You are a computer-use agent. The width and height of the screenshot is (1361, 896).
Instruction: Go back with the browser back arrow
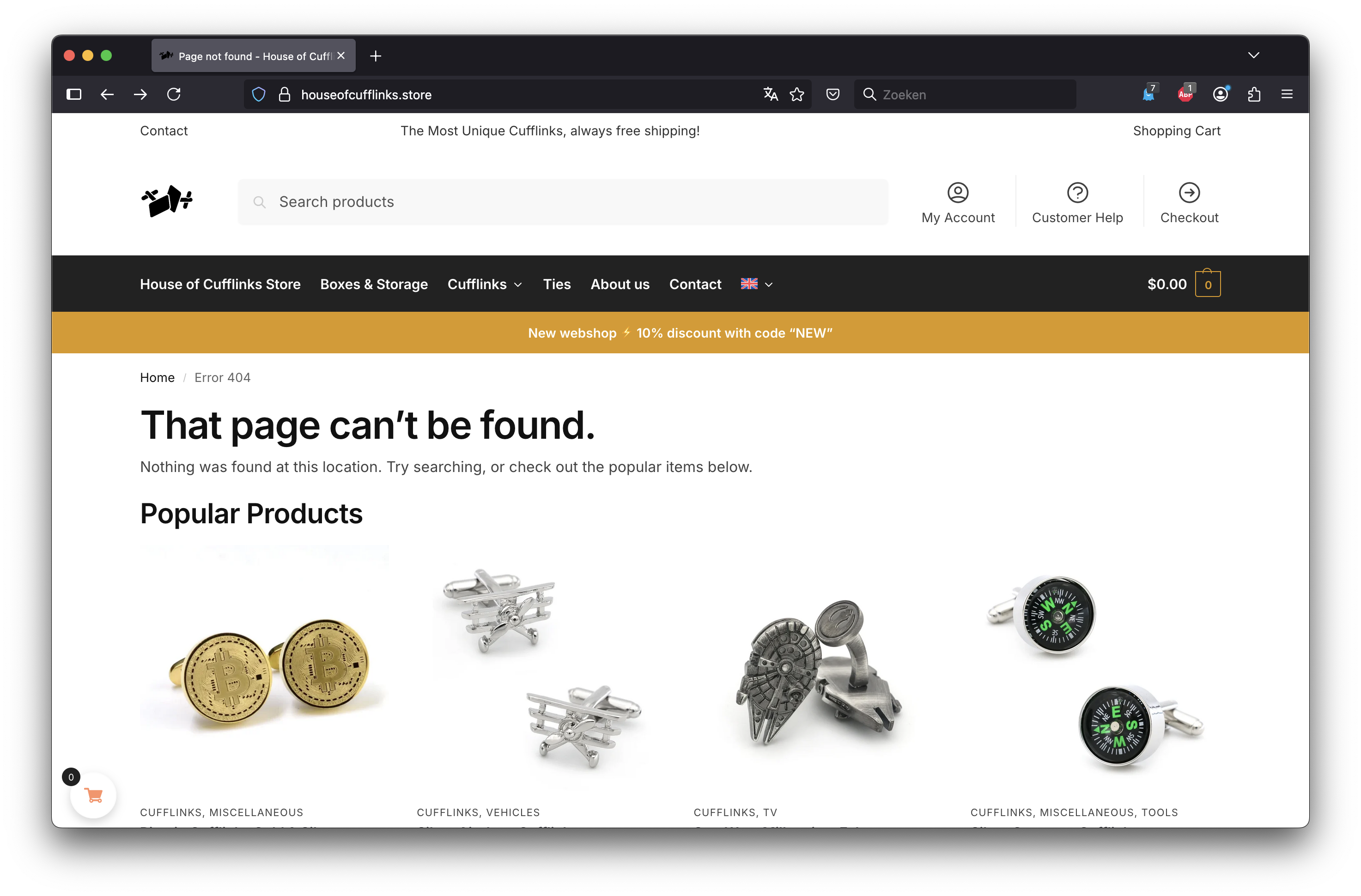click(107, 94)
